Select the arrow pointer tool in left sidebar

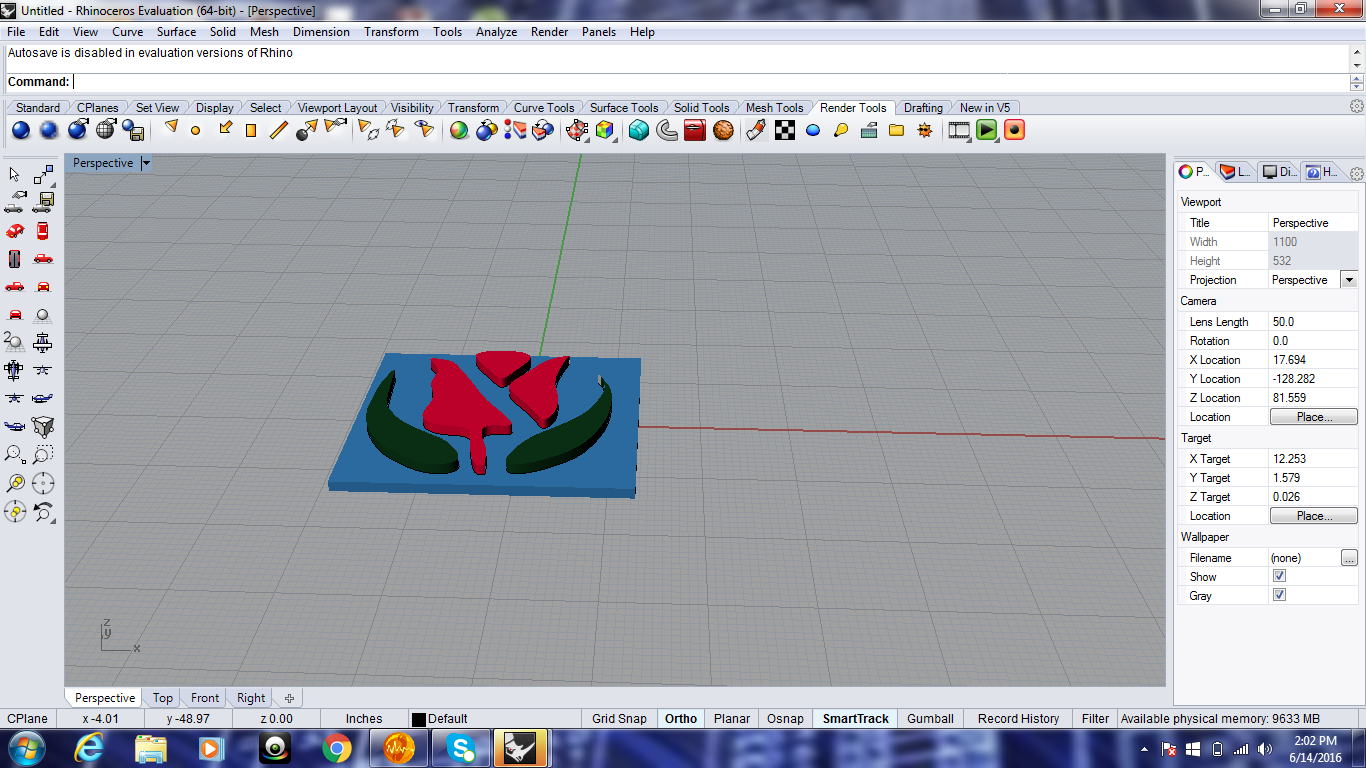pos(14,175)
